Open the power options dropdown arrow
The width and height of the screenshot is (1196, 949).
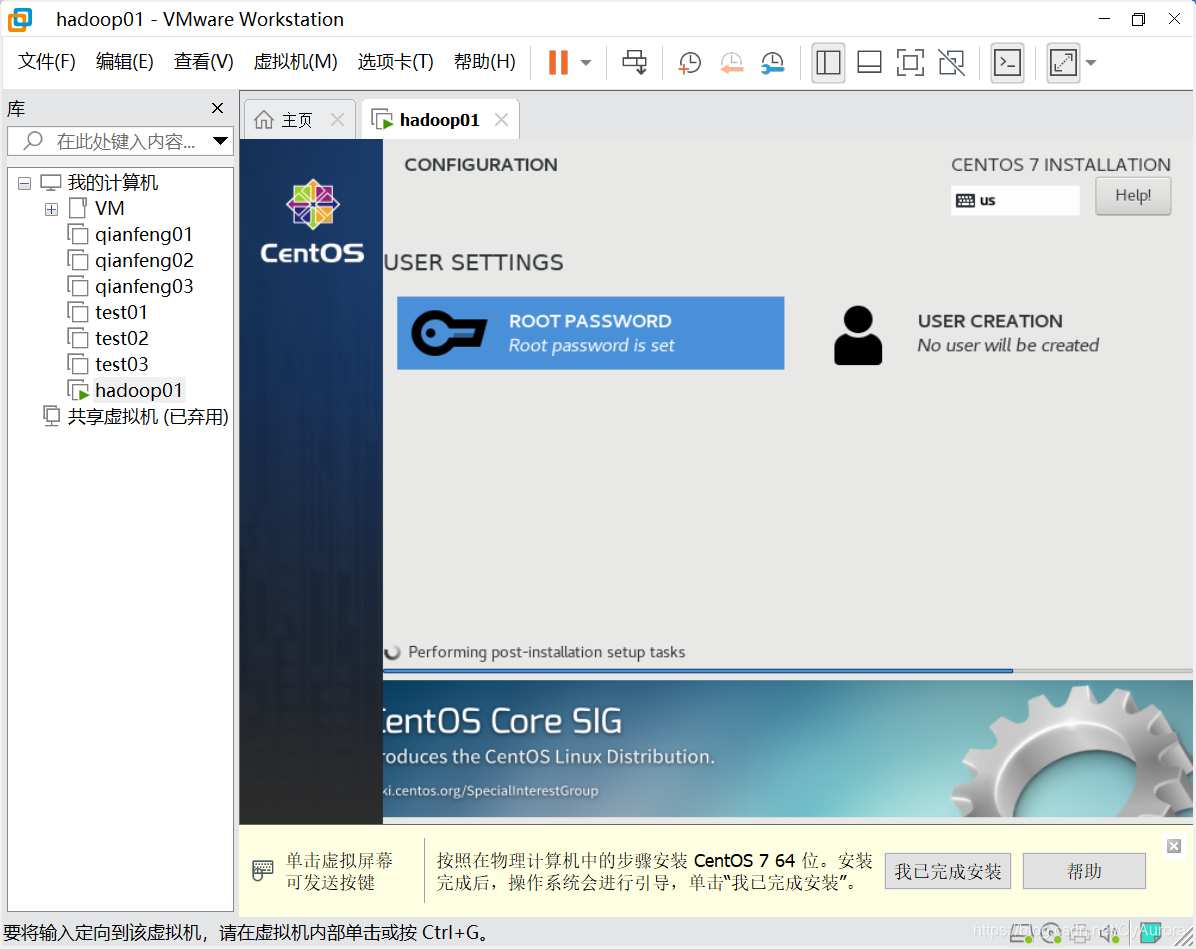point(586,63)
